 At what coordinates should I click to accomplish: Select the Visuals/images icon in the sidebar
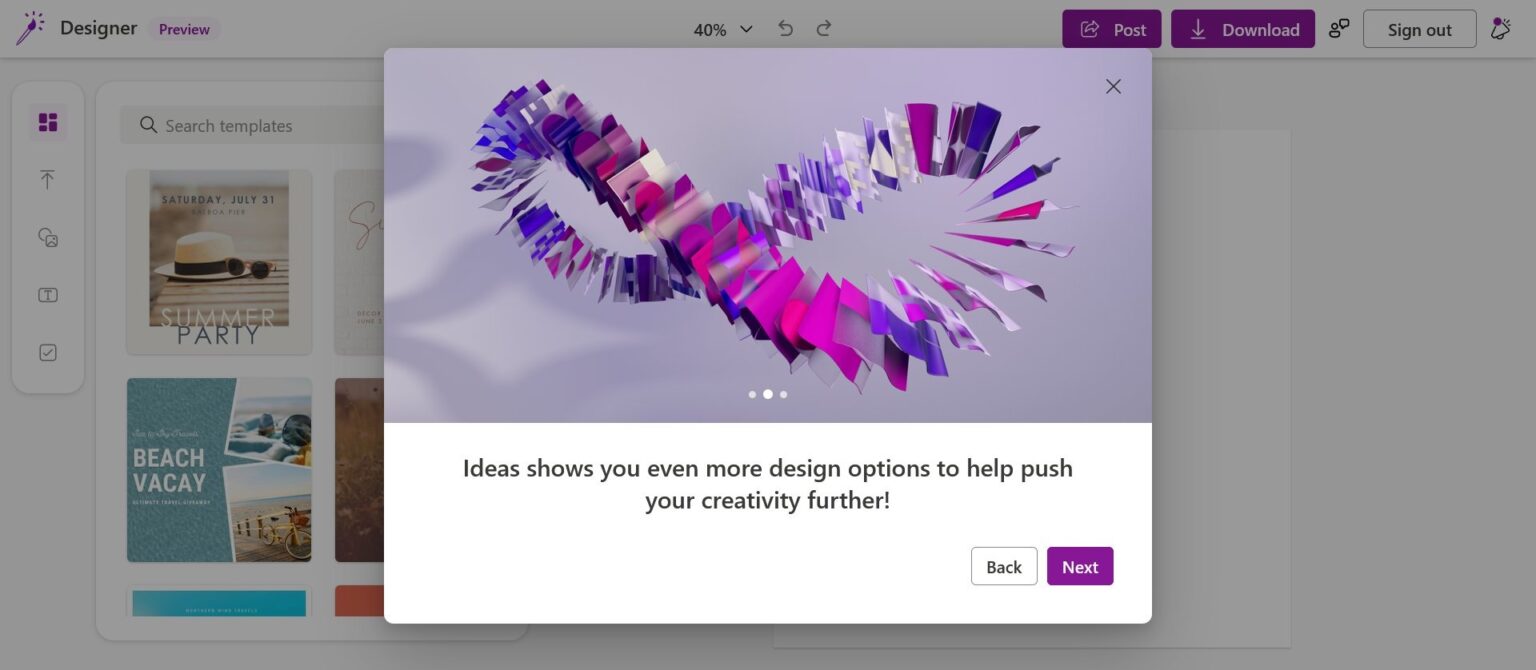click(x=47, y=237)
